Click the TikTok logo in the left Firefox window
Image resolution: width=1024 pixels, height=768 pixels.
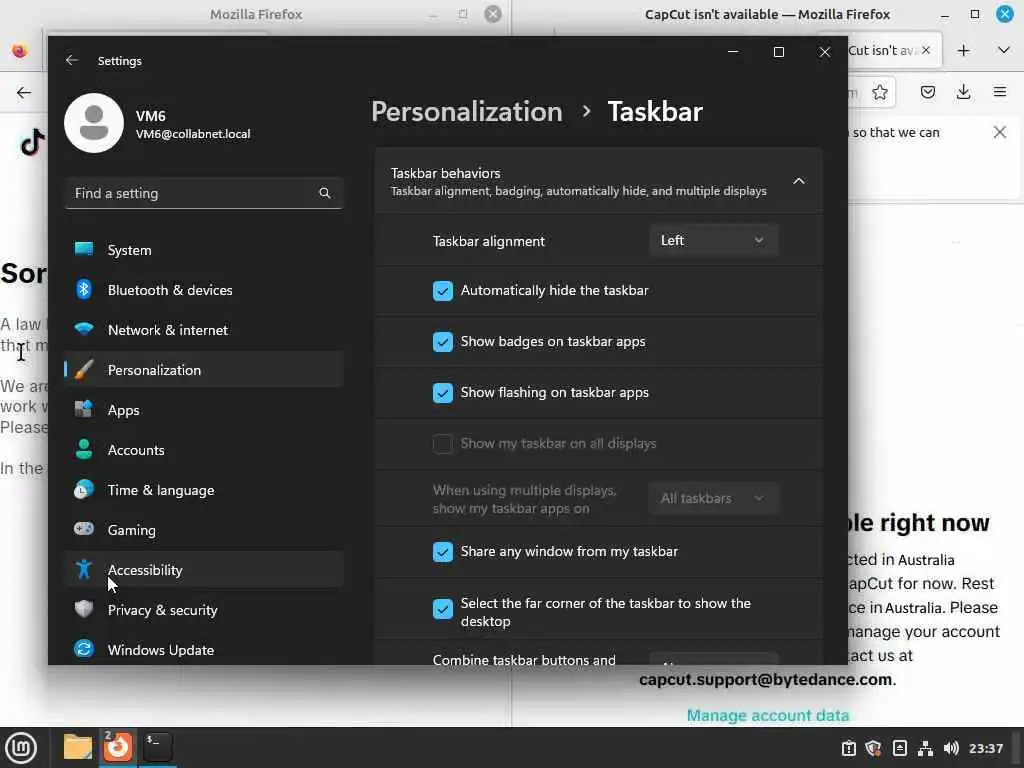(x=31, y=142)
